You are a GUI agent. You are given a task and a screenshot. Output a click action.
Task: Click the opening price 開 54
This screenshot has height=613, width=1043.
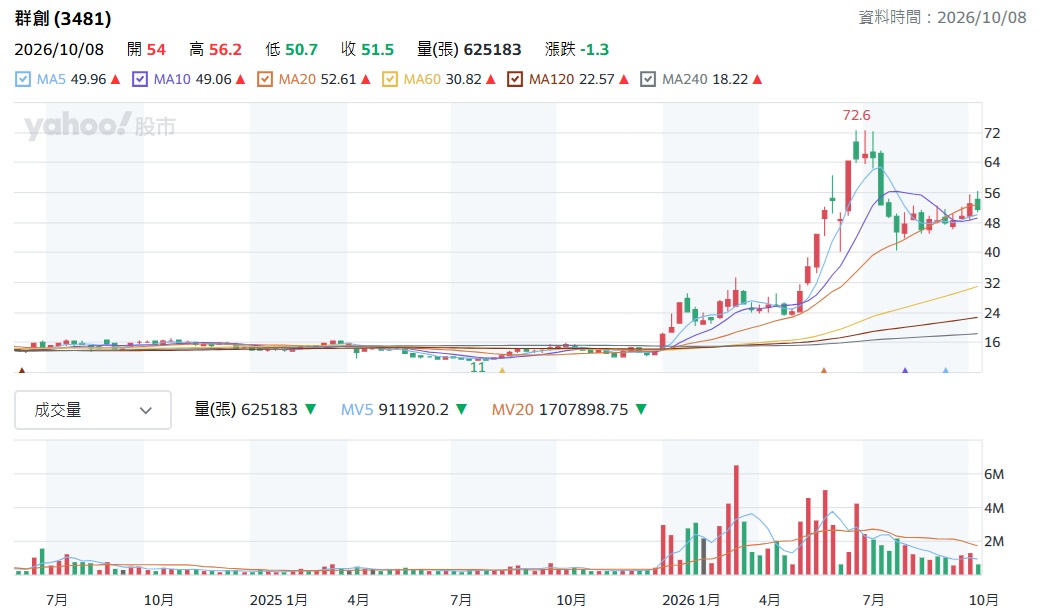click(x=146, y=49)
